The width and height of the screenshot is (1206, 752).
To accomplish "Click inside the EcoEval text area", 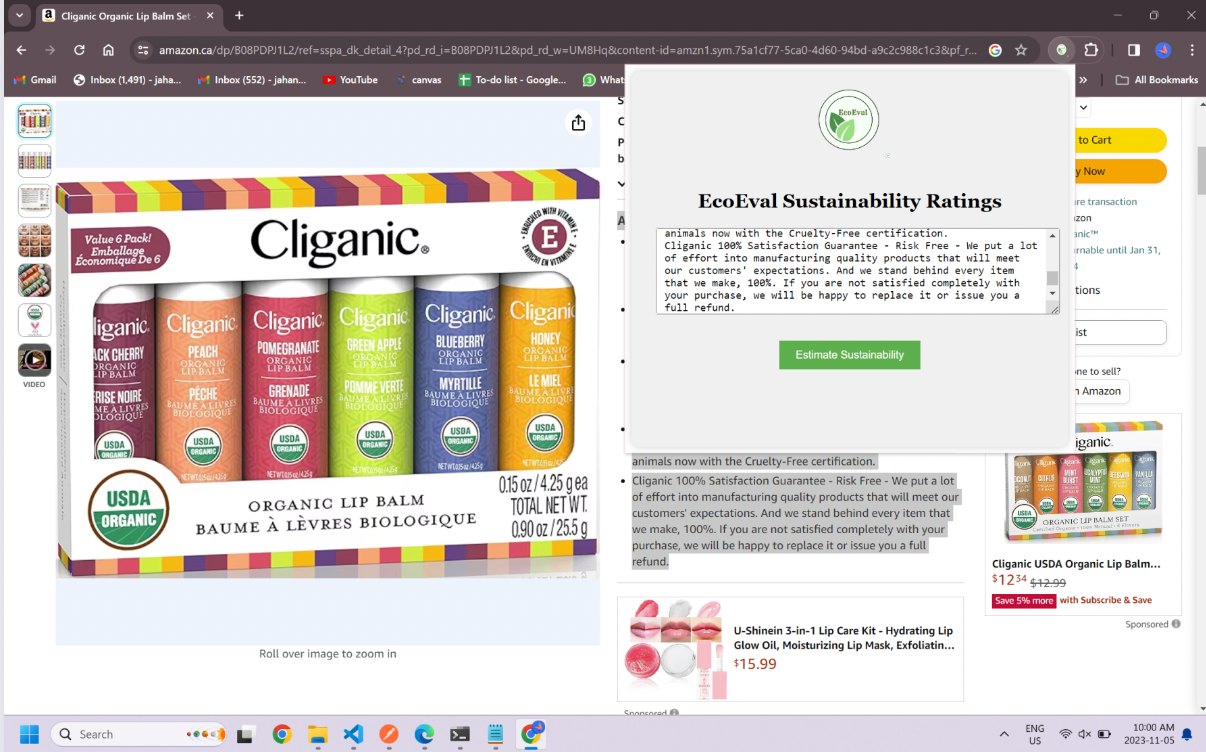I will 851,270.
